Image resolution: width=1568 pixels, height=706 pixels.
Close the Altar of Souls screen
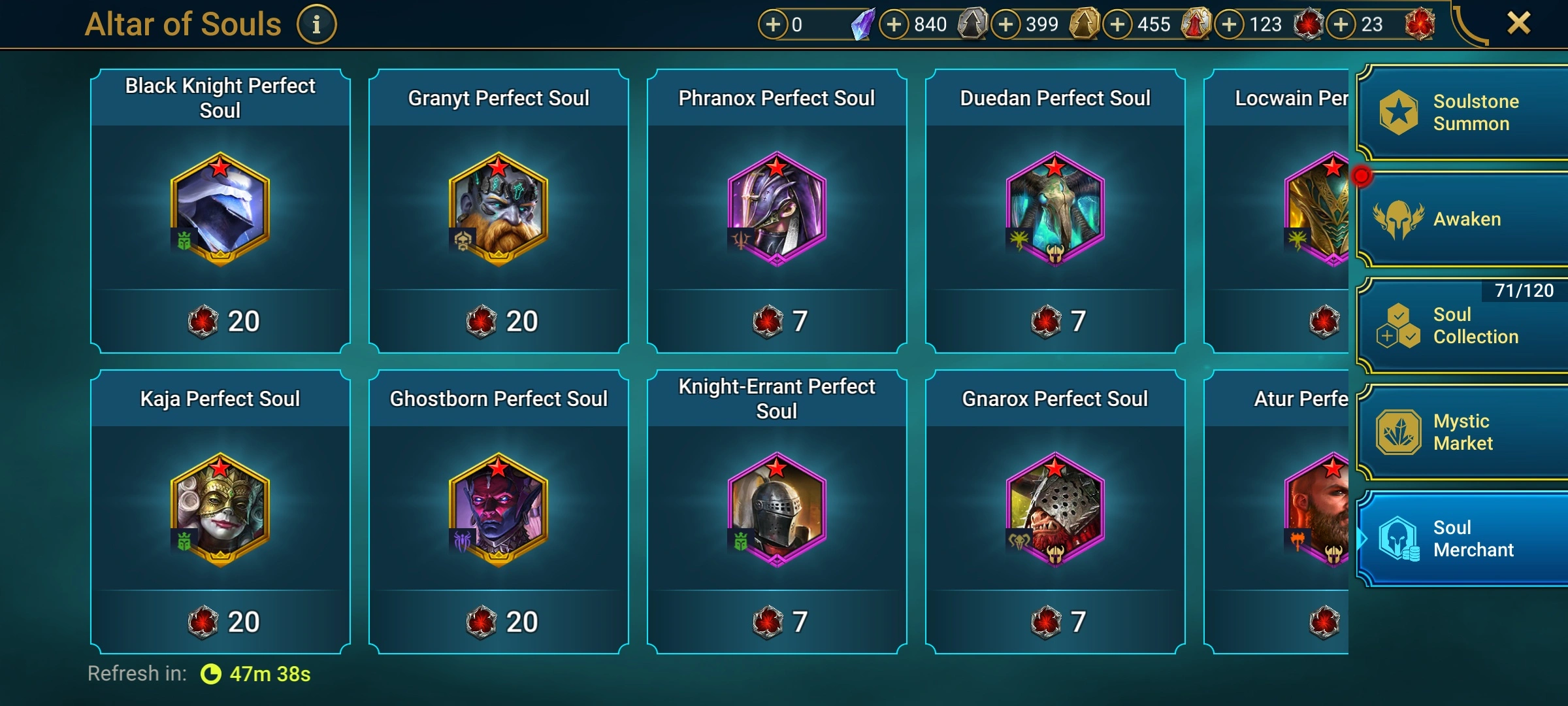click(1518, 24)
